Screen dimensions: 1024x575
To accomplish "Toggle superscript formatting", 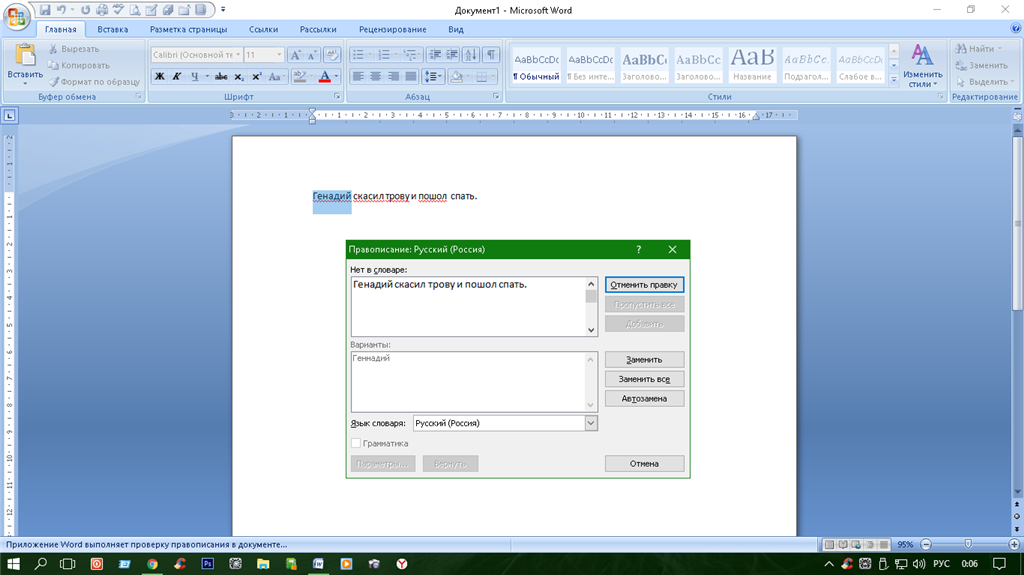I will tap(257, 76).
